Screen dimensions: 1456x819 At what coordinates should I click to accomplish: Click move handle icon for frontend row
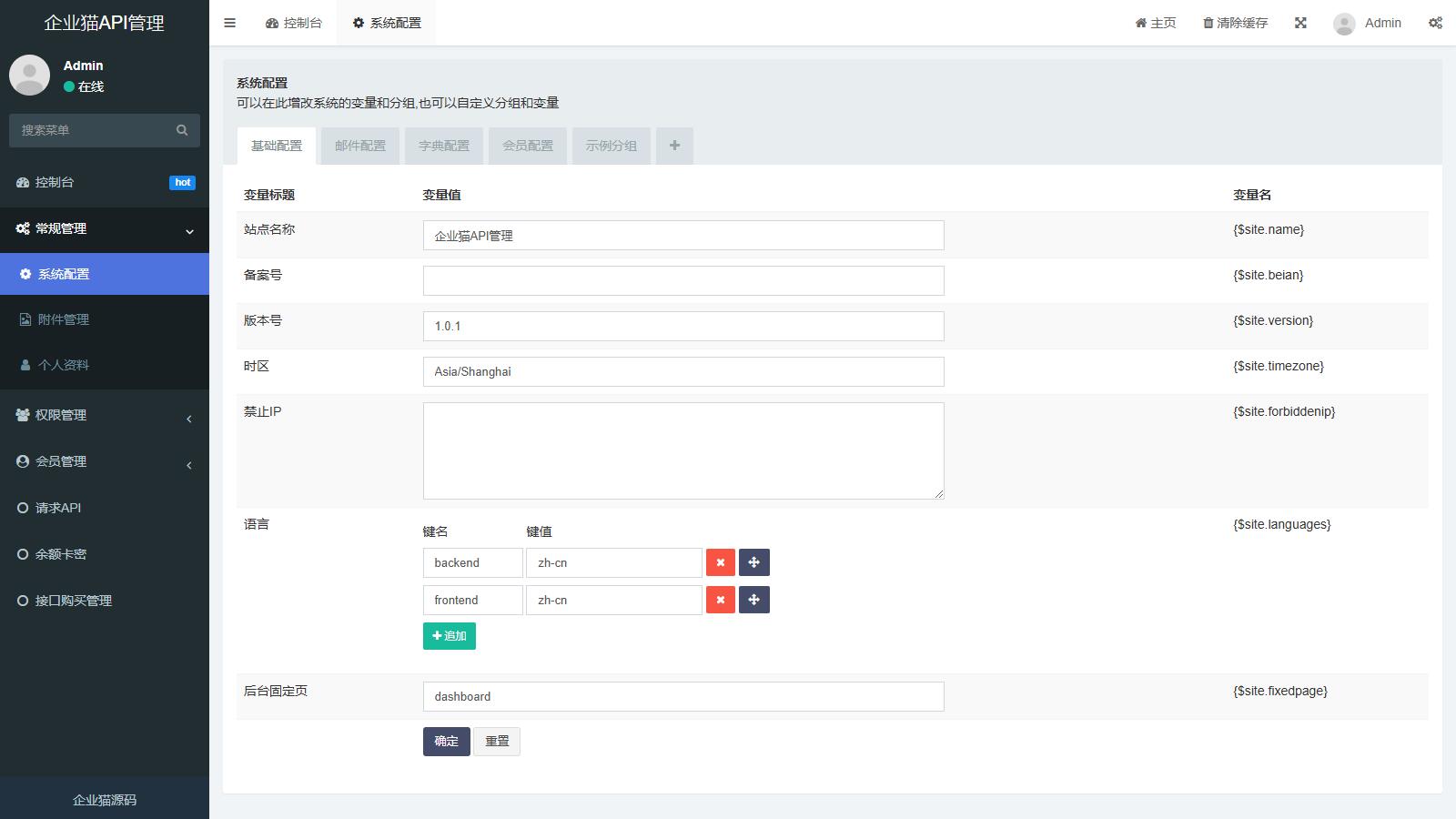click(x=753, y=600)
